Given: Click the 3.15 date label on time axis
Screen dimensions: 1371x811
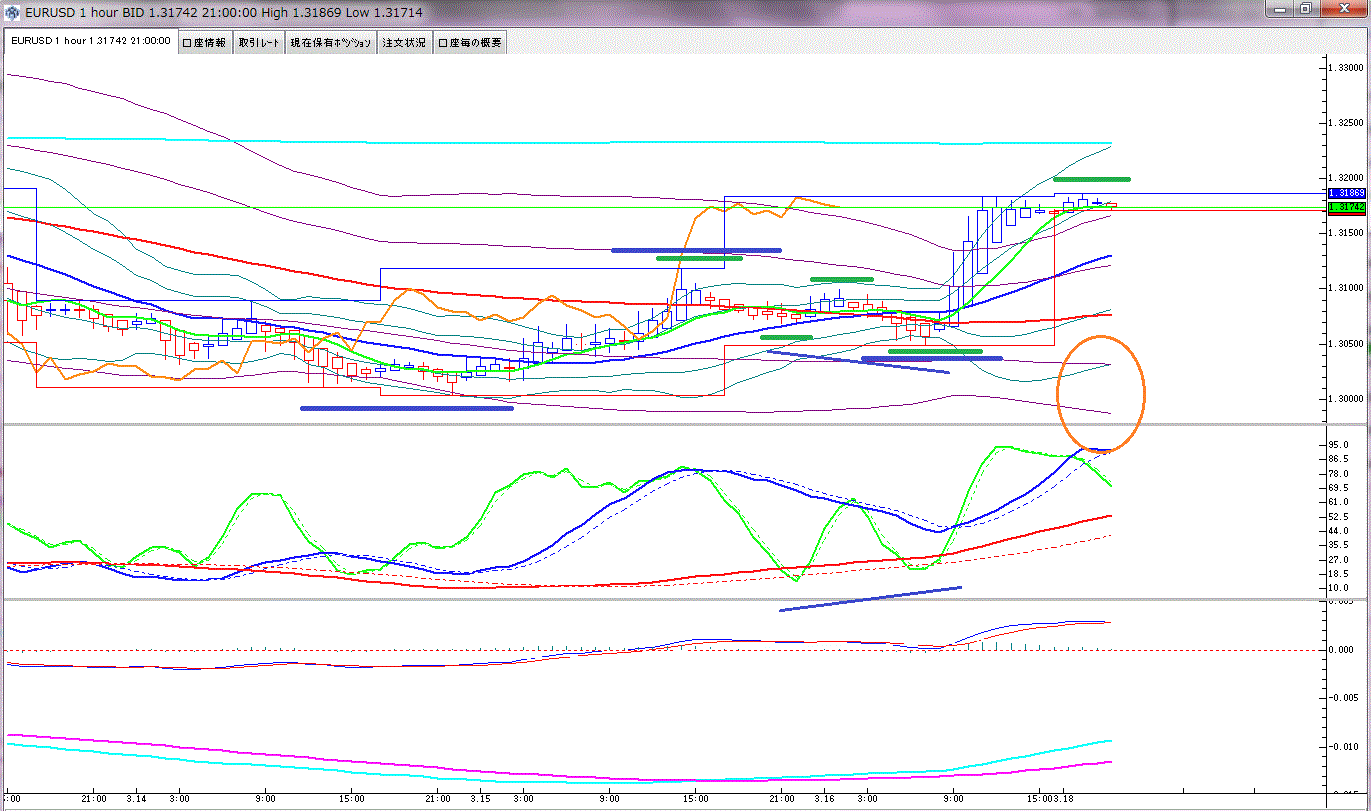Looking at the screenshot, I should click(x=480, y=799).
